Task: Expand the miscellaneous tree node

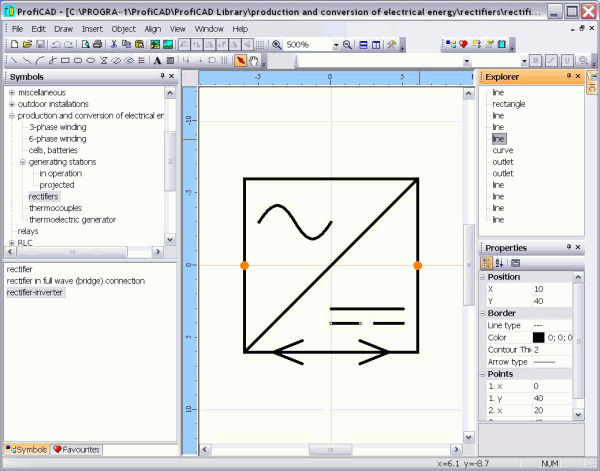Action: [12, 93]
